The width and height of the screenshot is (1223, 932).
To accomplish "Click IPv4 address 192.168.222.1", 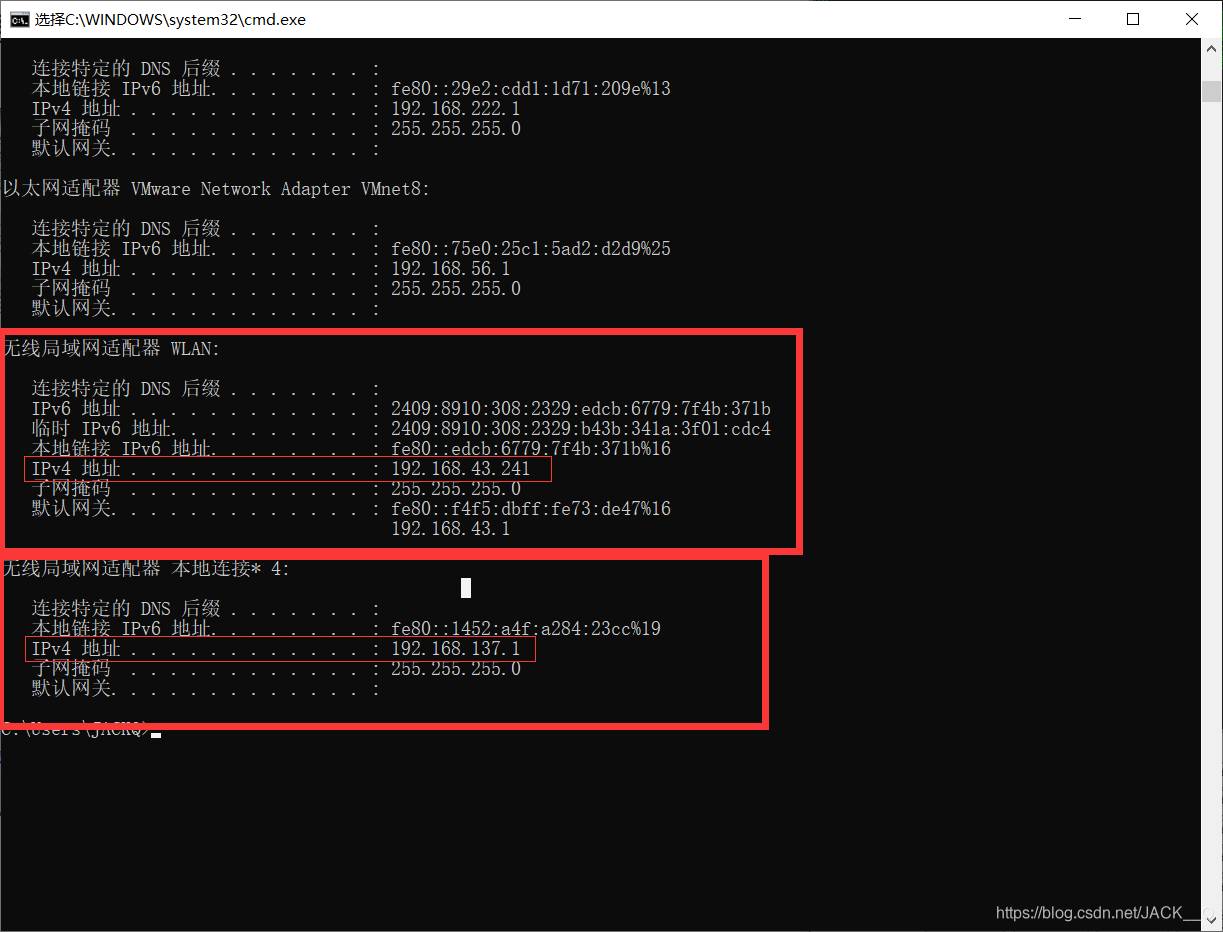I will [456, 109].
